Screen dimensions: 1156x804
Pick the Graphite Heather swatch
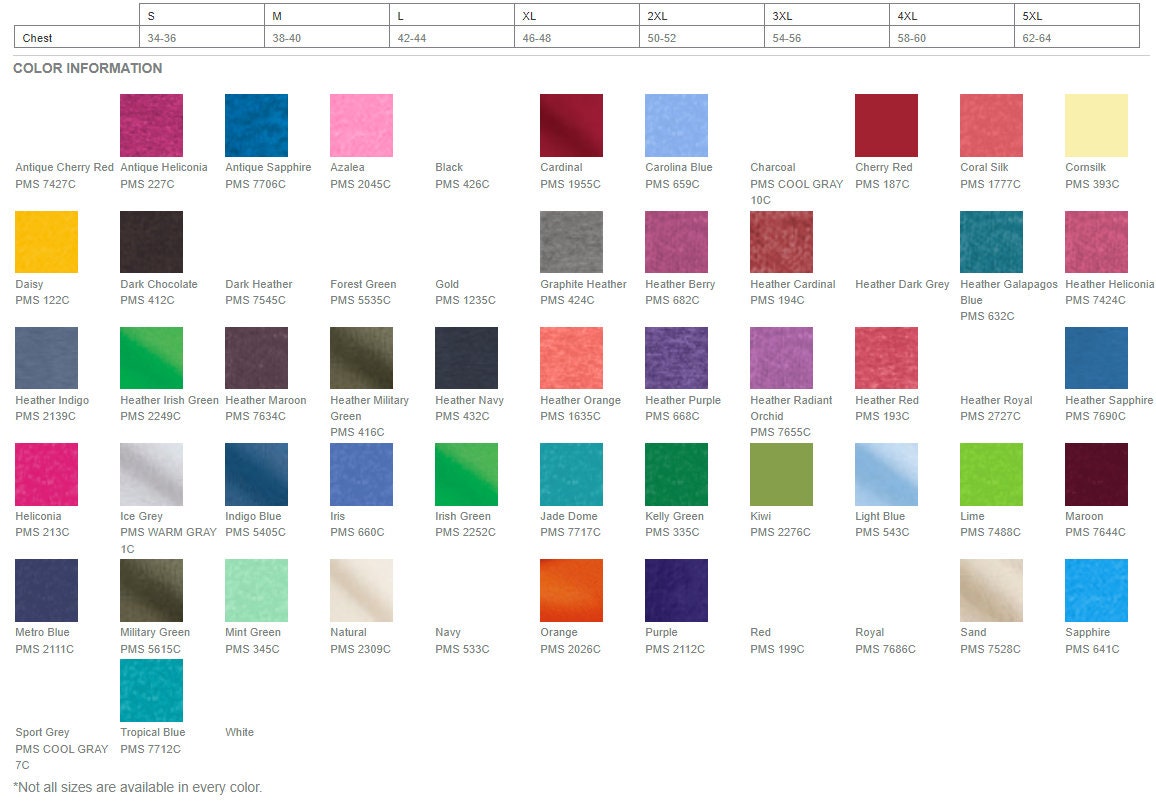571,242
